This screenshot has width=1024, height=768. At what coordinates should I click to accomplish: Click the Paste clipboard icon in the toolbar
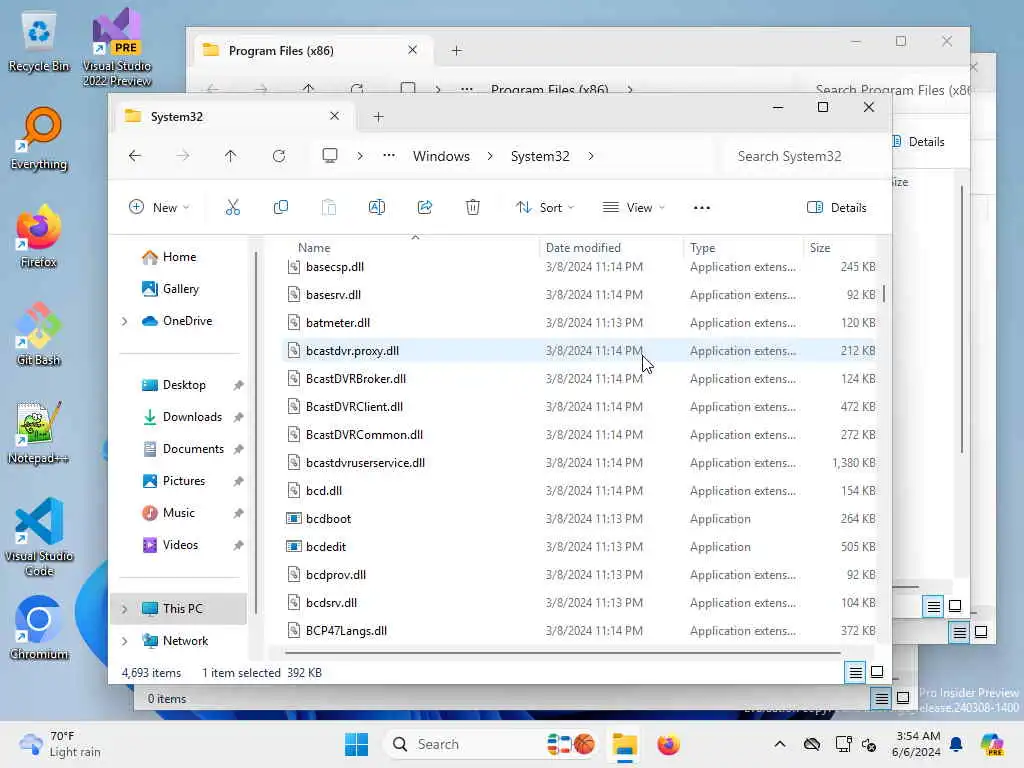click(328, 208)
